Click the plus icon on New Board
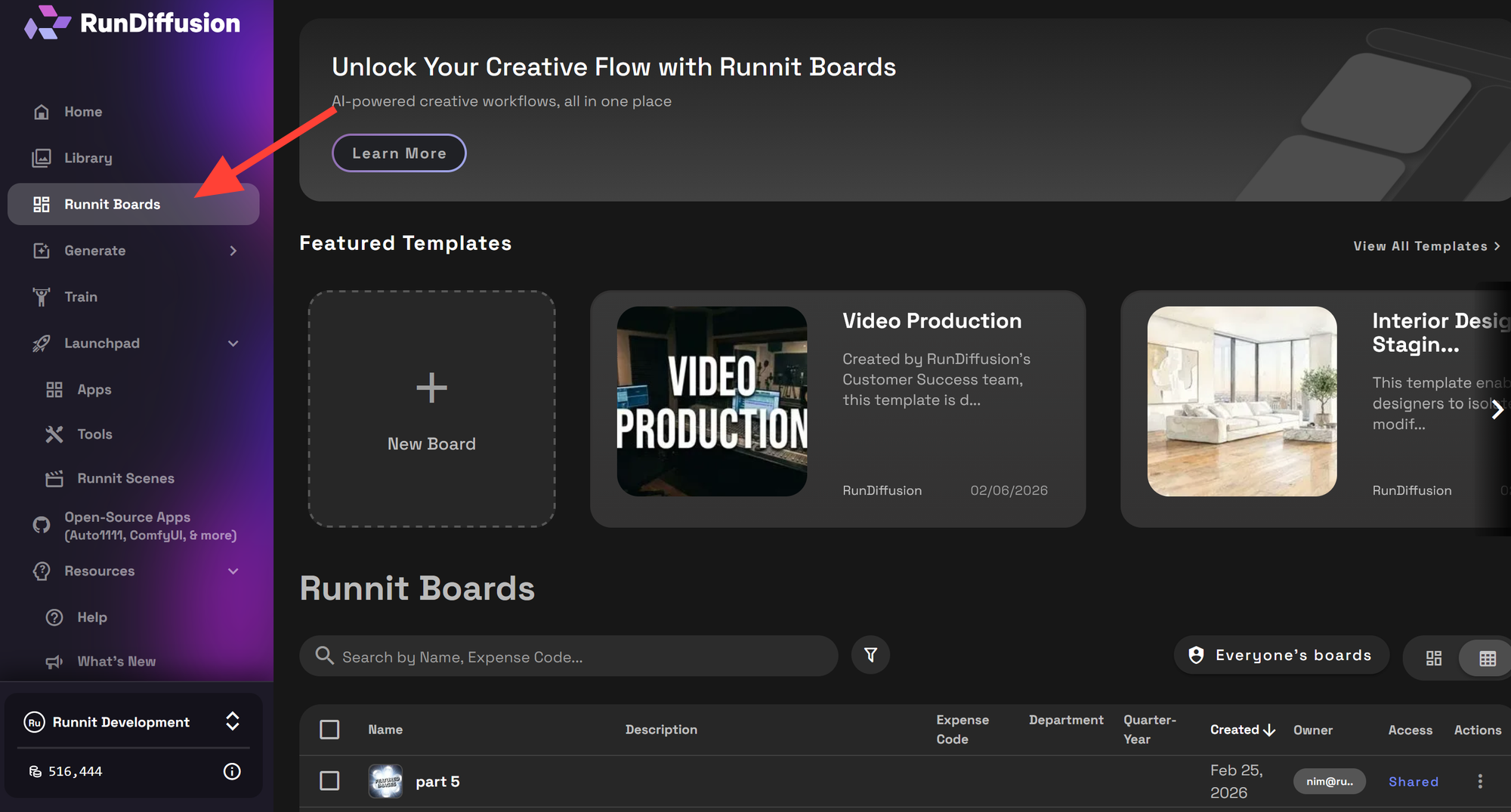Viewport: 1511px width, 812px height. coord(431,387)
